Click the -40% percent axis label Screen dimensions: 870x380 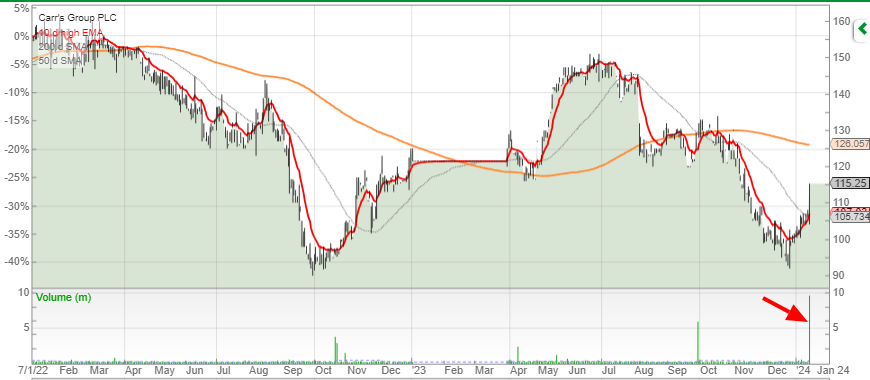[17, 262]
